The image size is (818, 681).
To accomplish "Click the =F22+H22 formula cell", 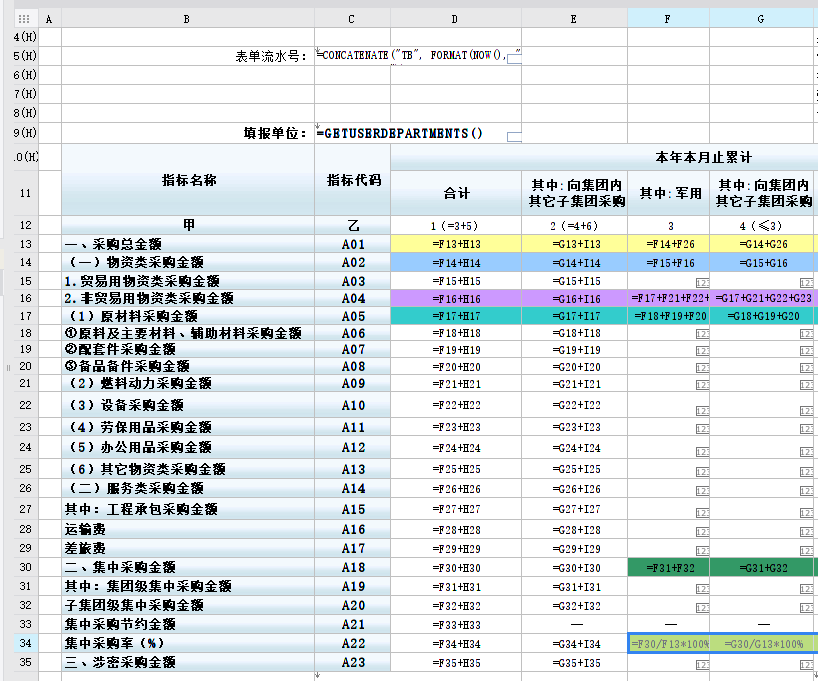I will (x=456, y=405).
